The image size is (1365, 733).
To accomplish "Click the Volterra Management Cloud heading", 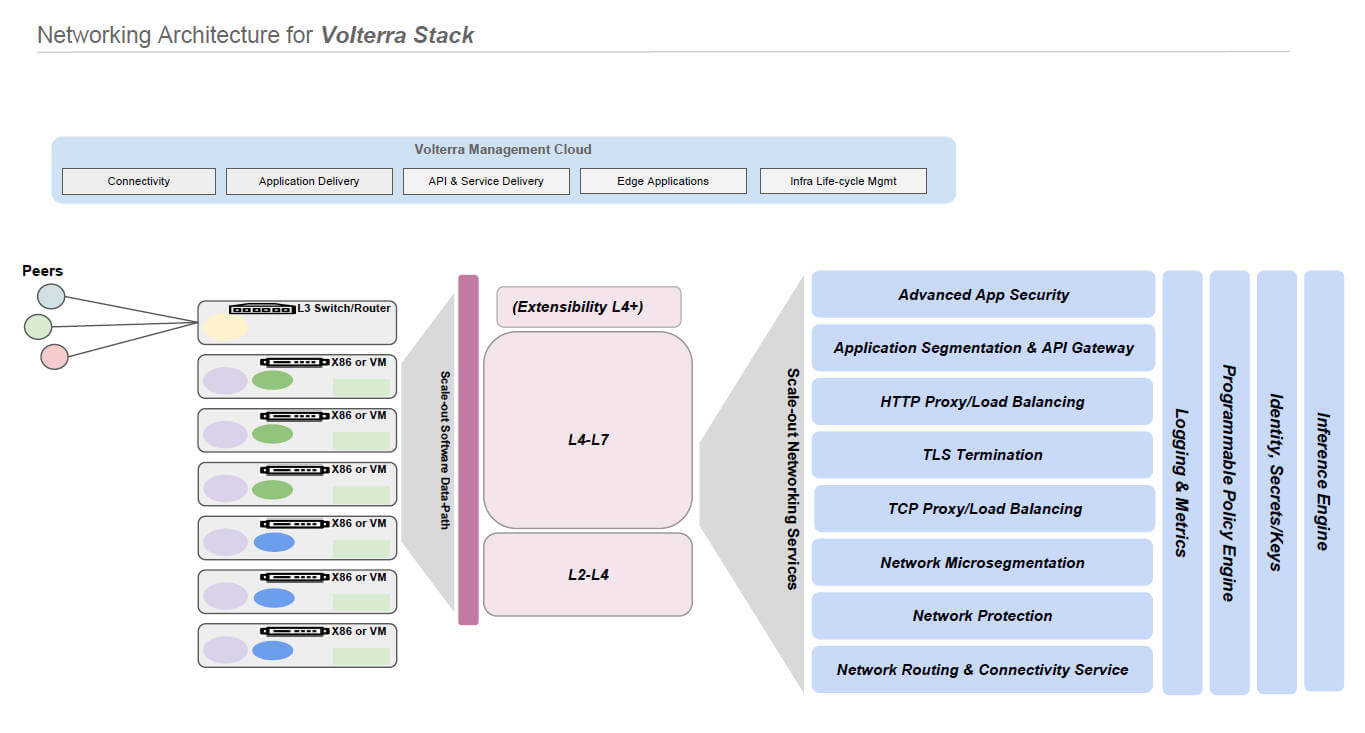I will [503, 149].
